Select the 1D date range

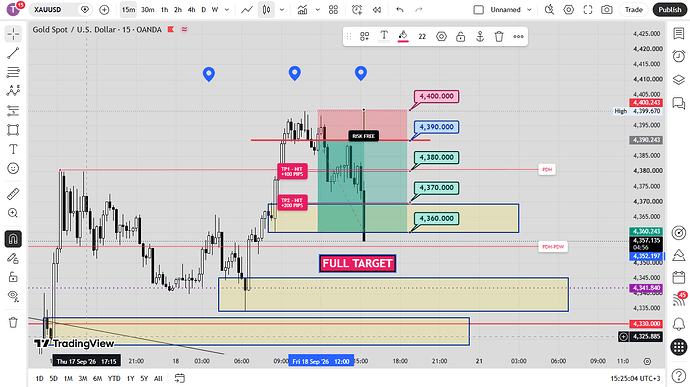[39, 378]
